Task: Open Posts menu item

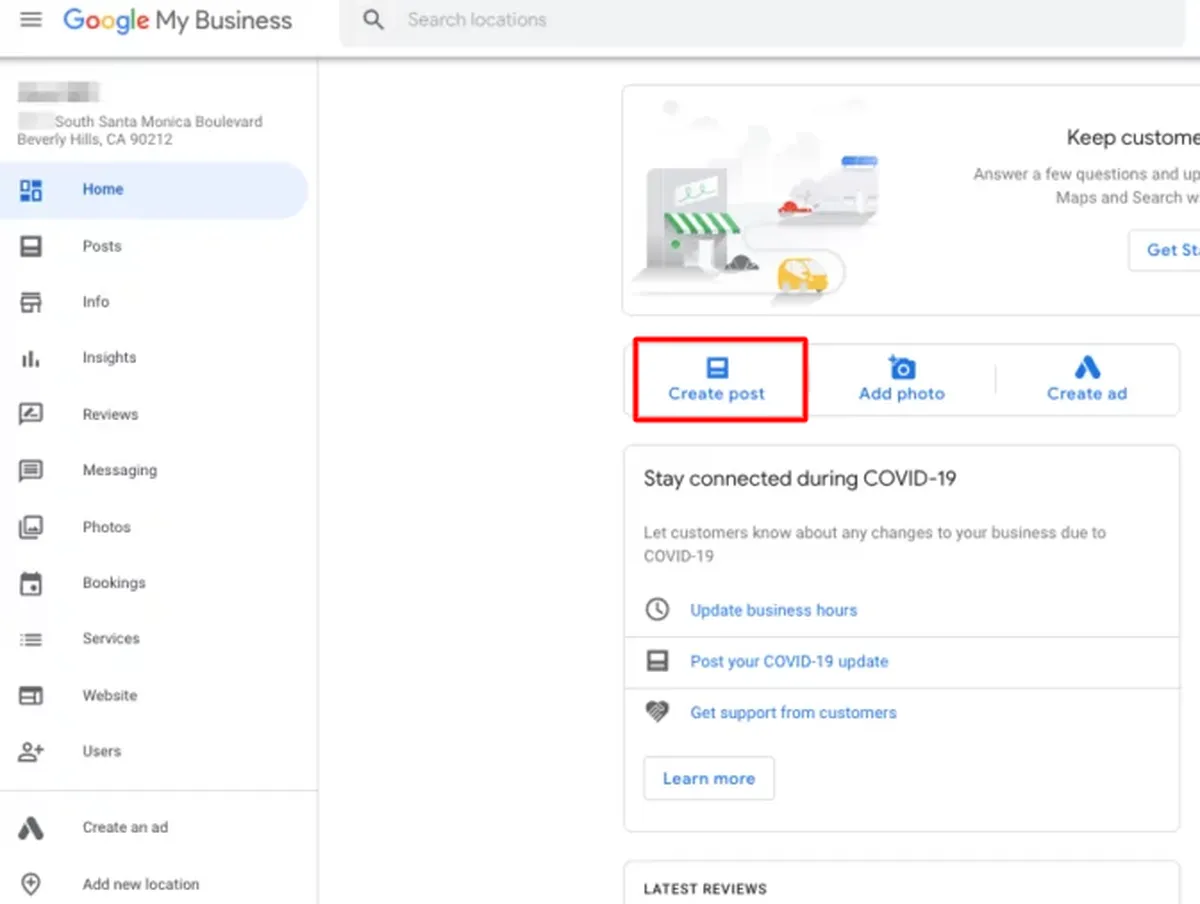Action: pos(102,246)
